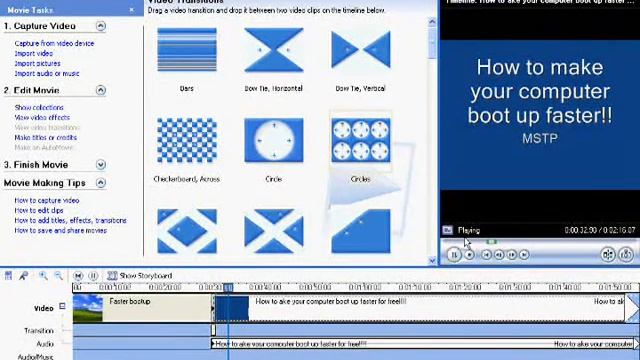The width and height of the screenshot is (640, 360).
Task: Step to next frame in preview
Action: 511,255
